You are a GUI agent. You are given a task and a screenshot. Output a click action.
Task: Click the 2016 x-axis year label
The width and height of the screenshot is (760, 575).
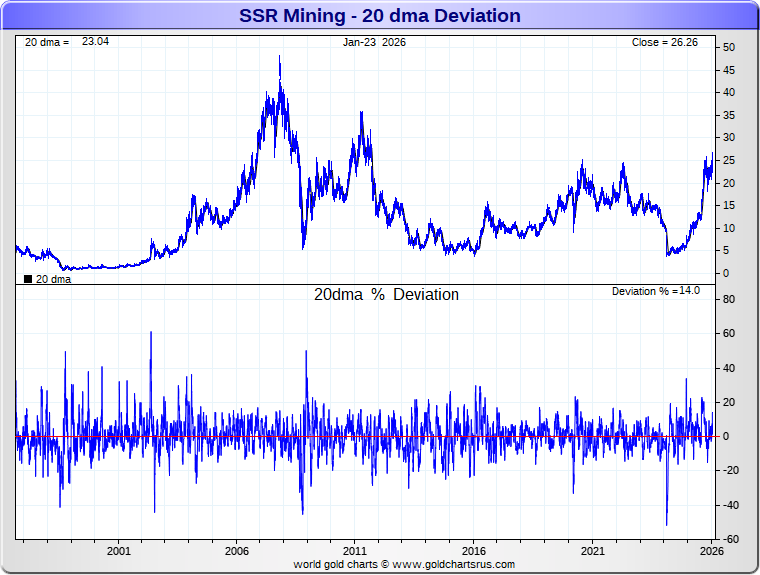[474, 551]
